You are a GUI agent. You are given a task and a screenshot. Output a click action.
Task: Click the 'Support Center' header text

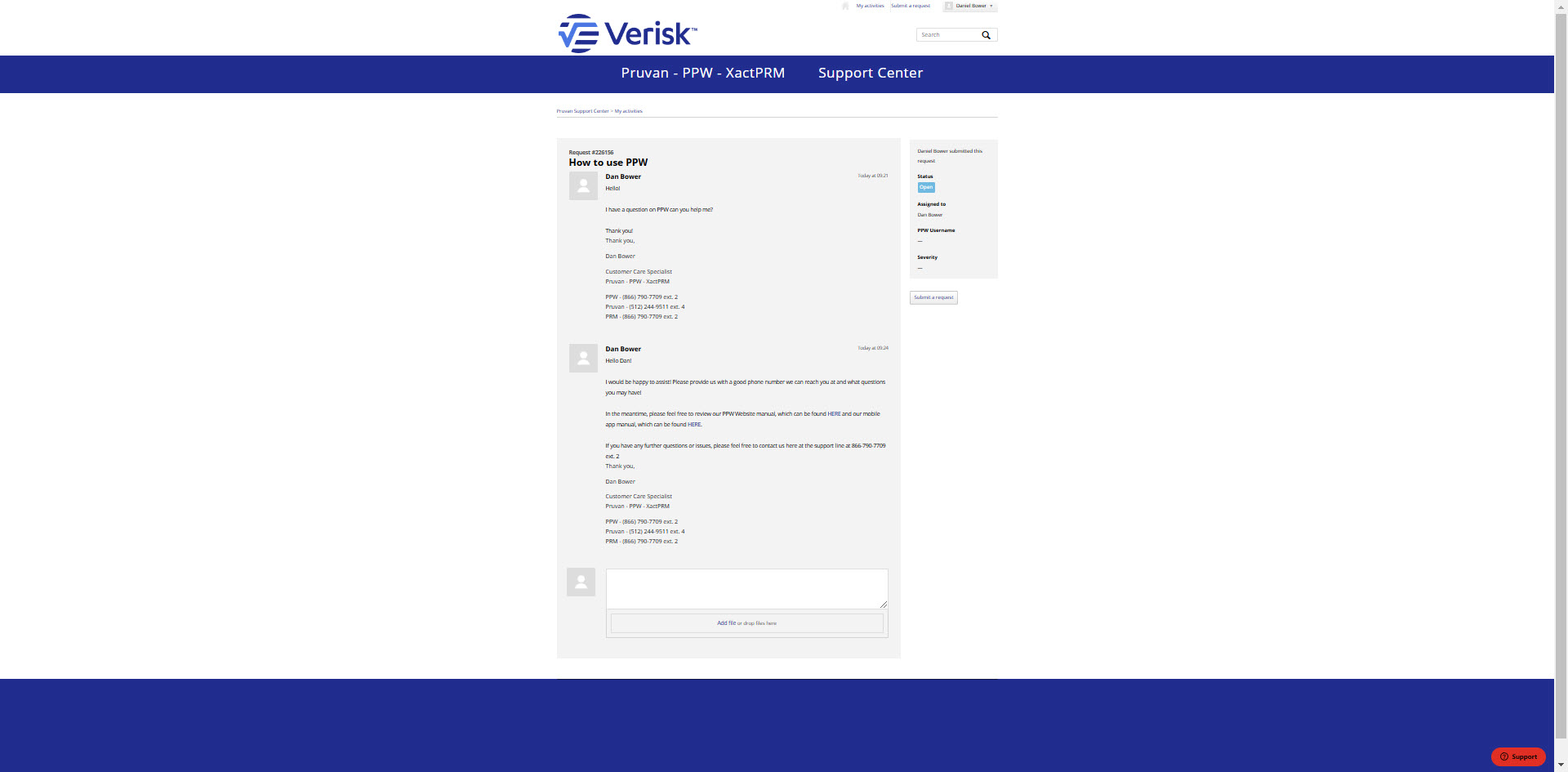click(x=871, y=73)
